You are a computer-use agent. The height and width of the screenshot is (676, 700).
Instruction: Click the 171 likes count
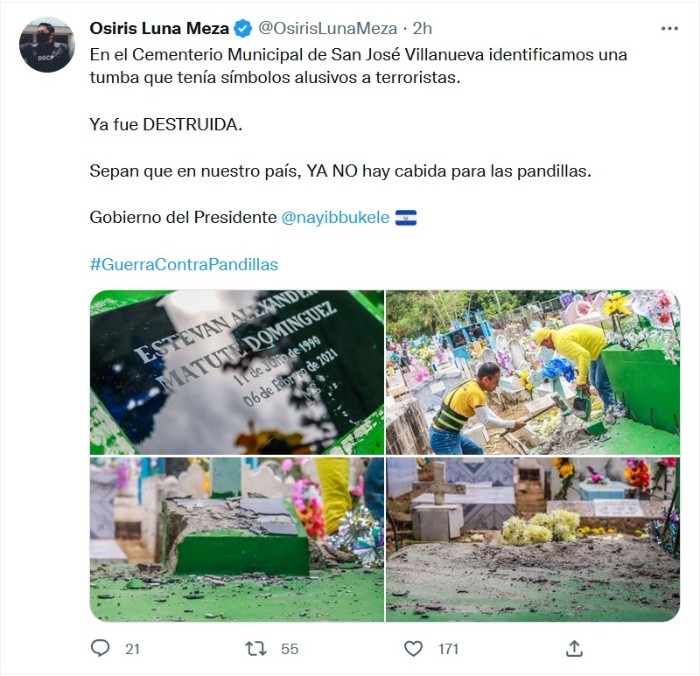tap(448, 649)
